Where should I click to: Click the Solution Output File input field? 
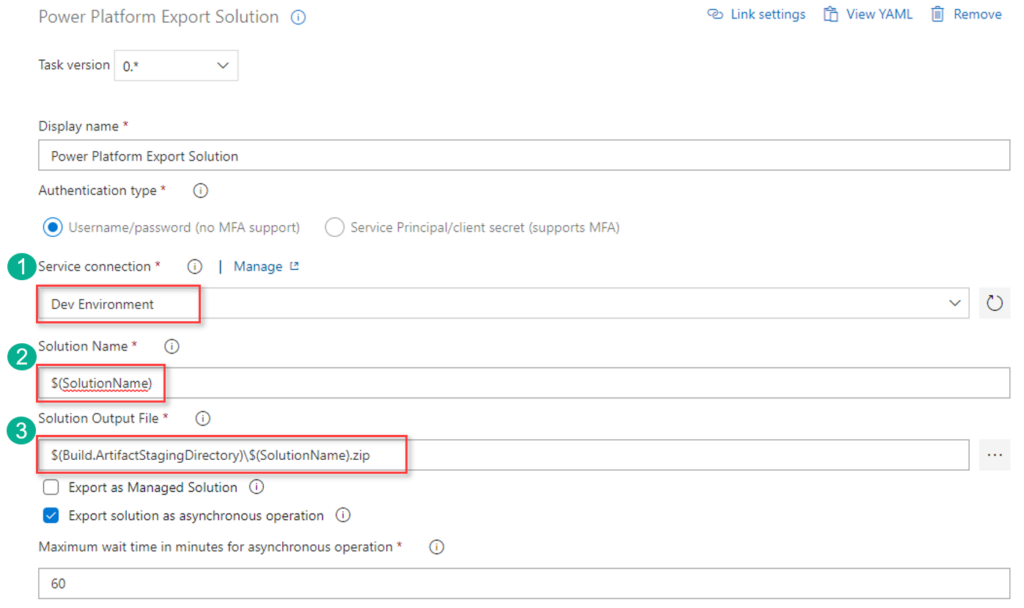[x=504, y=455]
